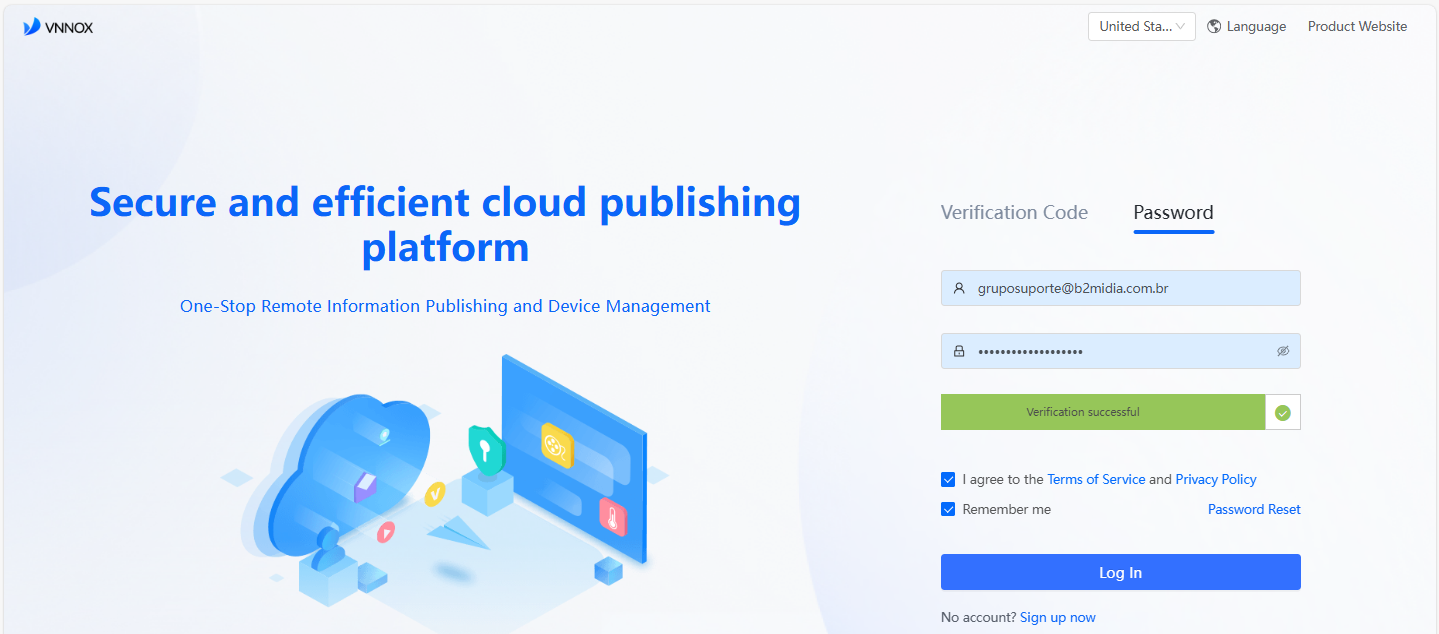The height and width of the screenshot is (634, 1439).
Task: Click the cloud publishing platform heading
Action: pos(445,224)
